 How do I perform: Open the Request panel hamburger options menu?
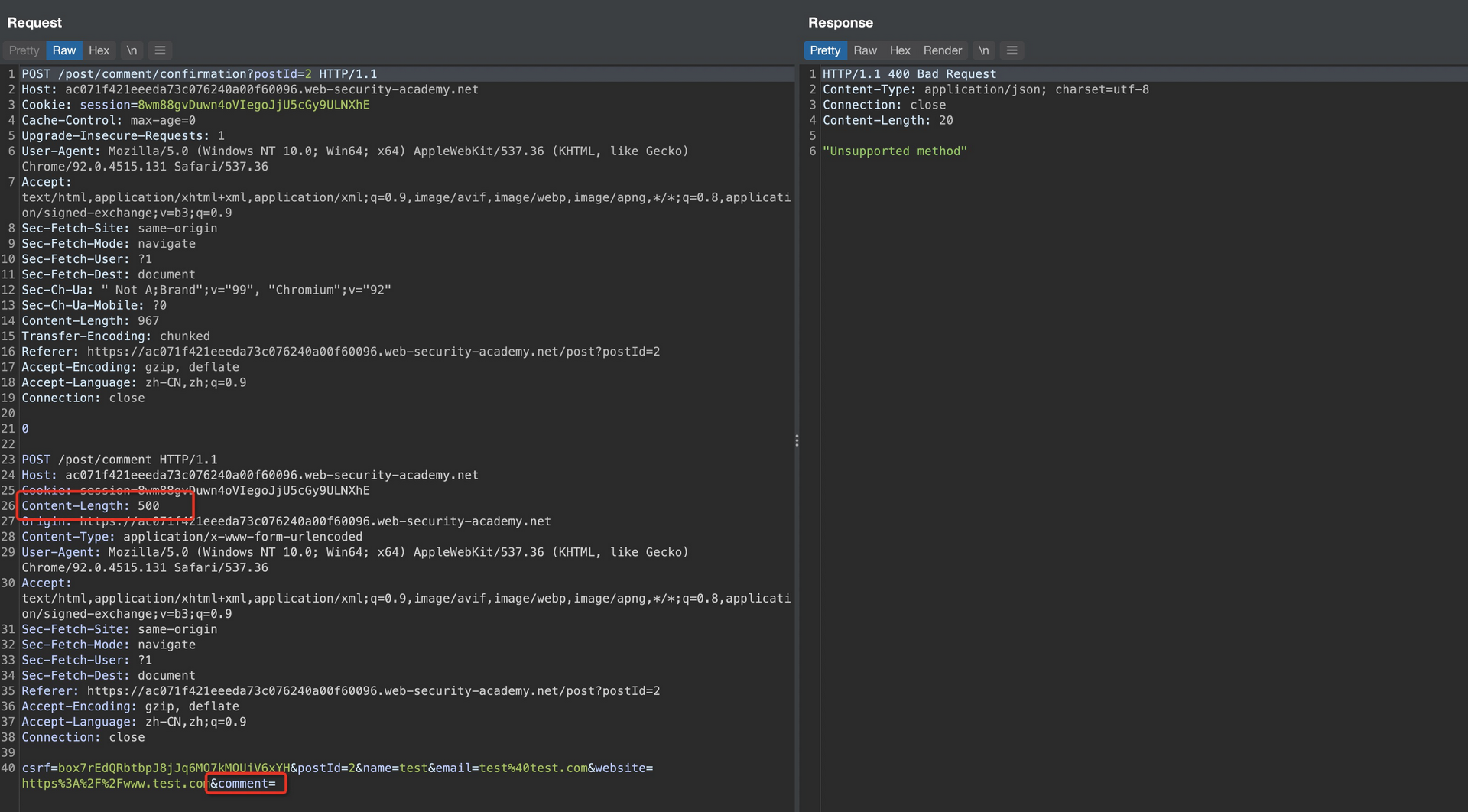coord(160,50)
